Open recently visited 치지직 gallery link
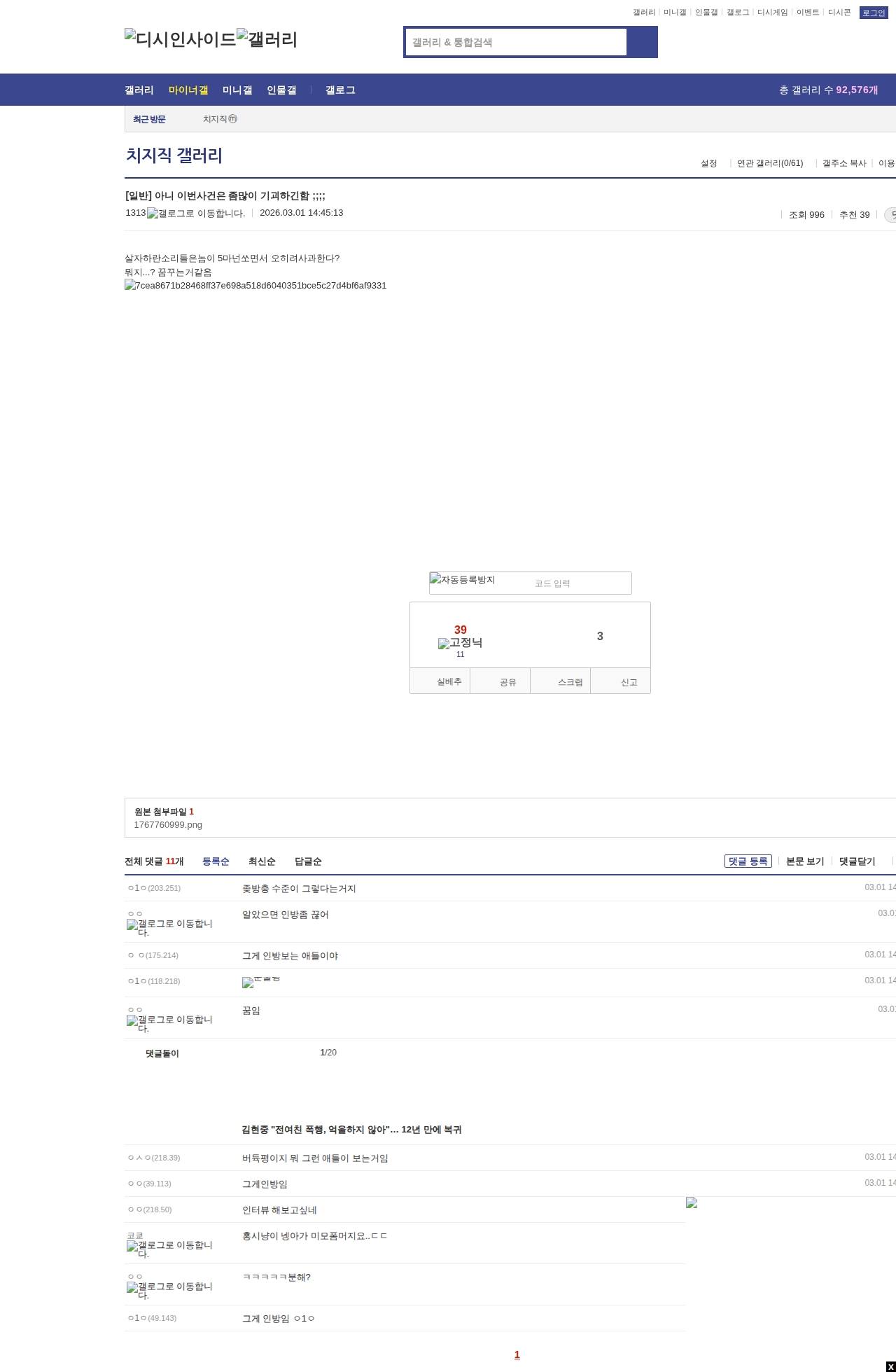 click(x=220, y=119)
